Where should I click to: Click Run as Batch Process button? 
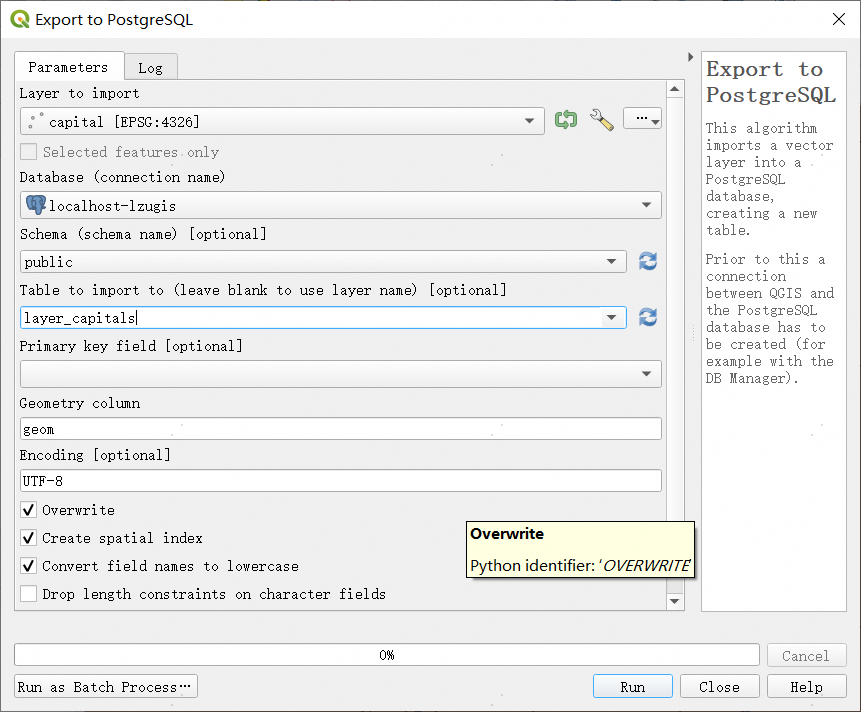(x=105, y=687)
